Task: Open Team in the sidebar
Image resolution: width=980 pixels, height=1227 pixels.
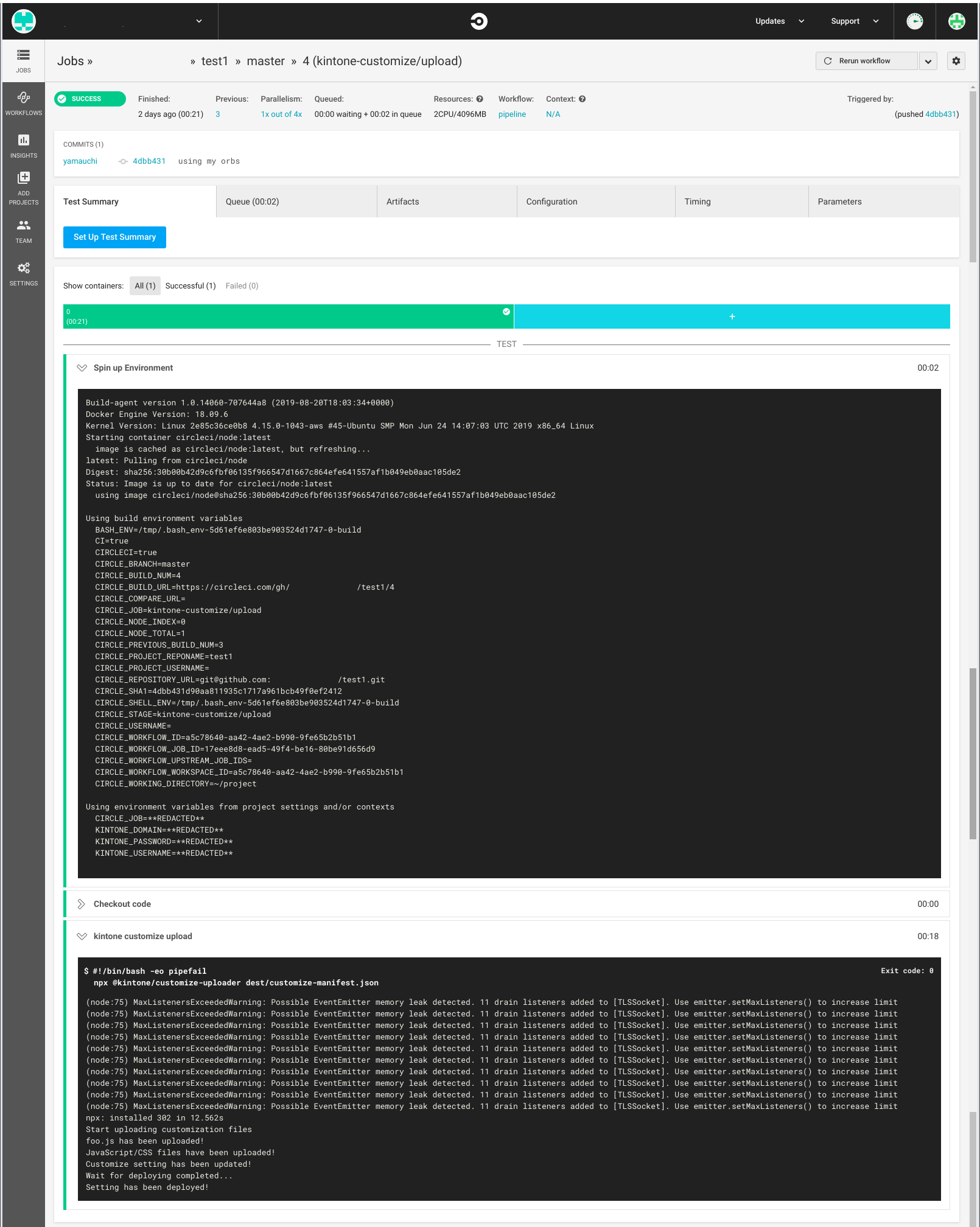Action: tap(23, 231)
